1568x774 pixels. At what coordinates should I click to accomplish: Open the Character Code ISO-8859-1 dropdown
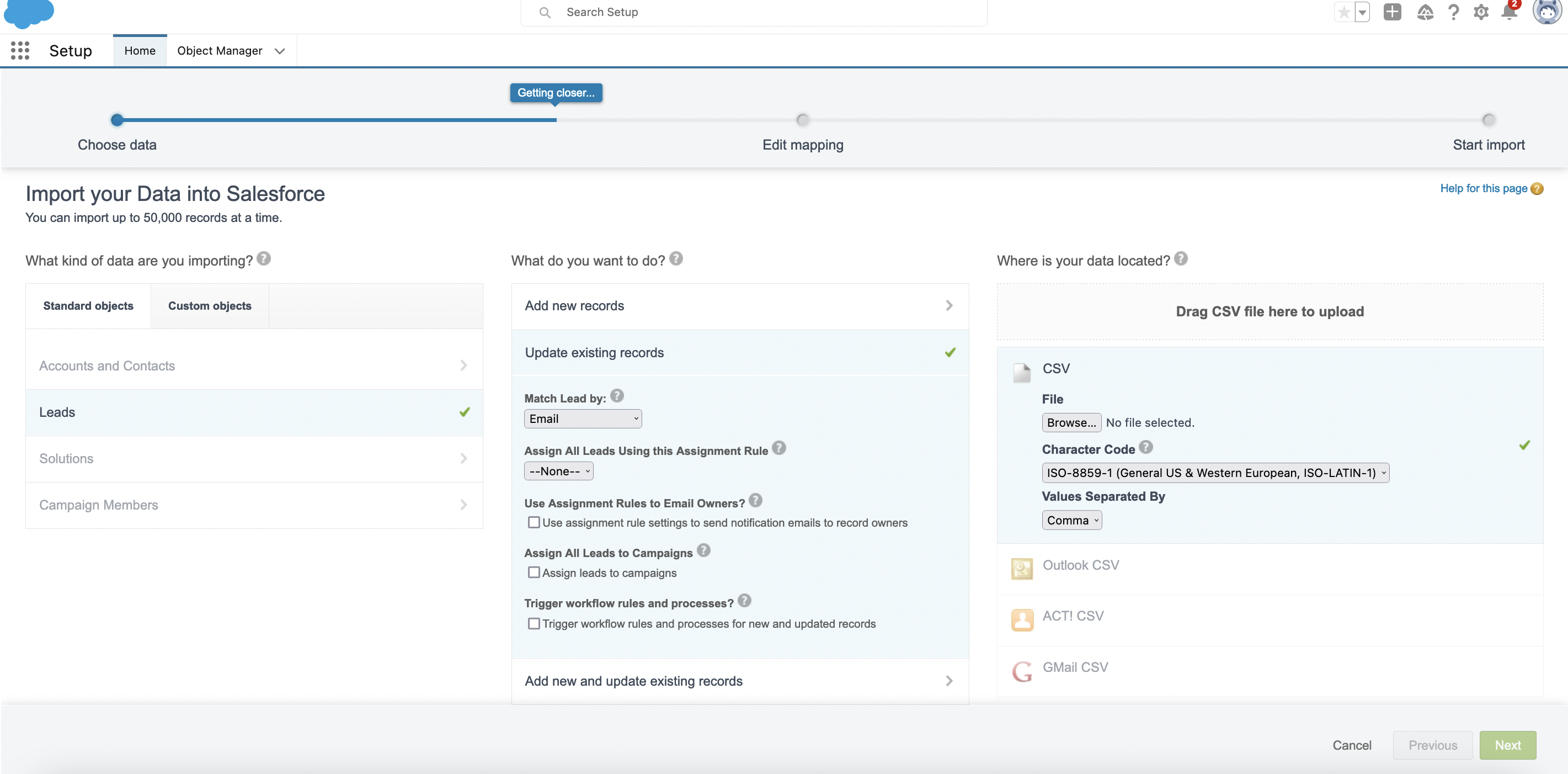1215,473
